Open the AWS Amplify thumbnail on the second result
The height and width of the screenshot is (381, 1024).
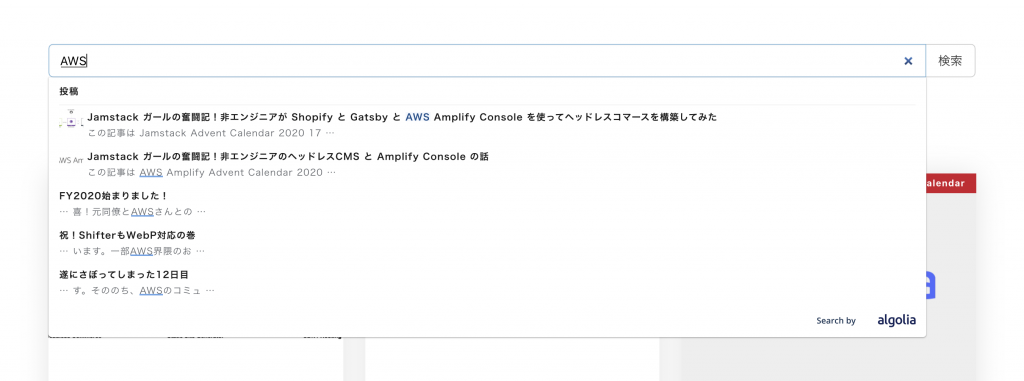pyautogui.click(x=71, y=160)
